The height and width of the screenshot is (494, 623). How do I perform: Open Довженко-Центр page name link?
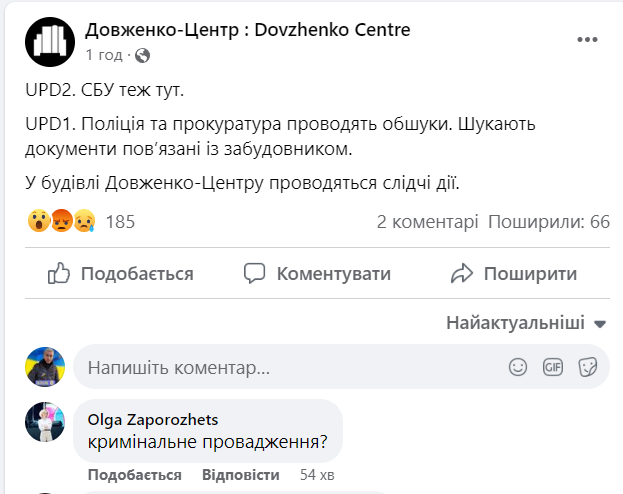click(248, 29)
